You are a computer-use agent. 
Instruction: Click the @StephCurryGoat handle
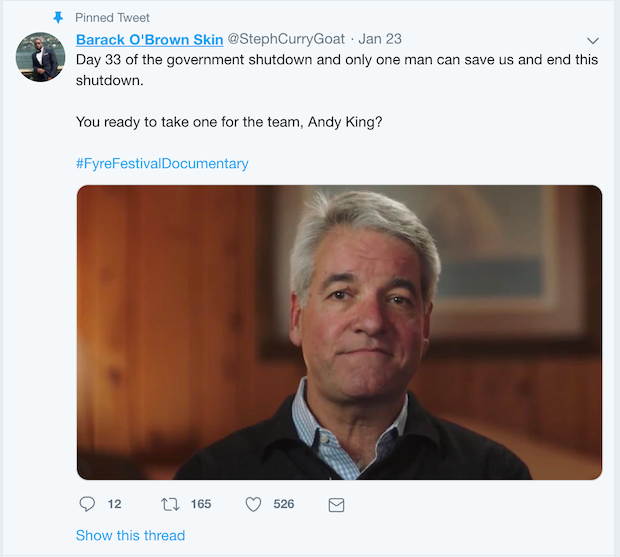[286, 40]
